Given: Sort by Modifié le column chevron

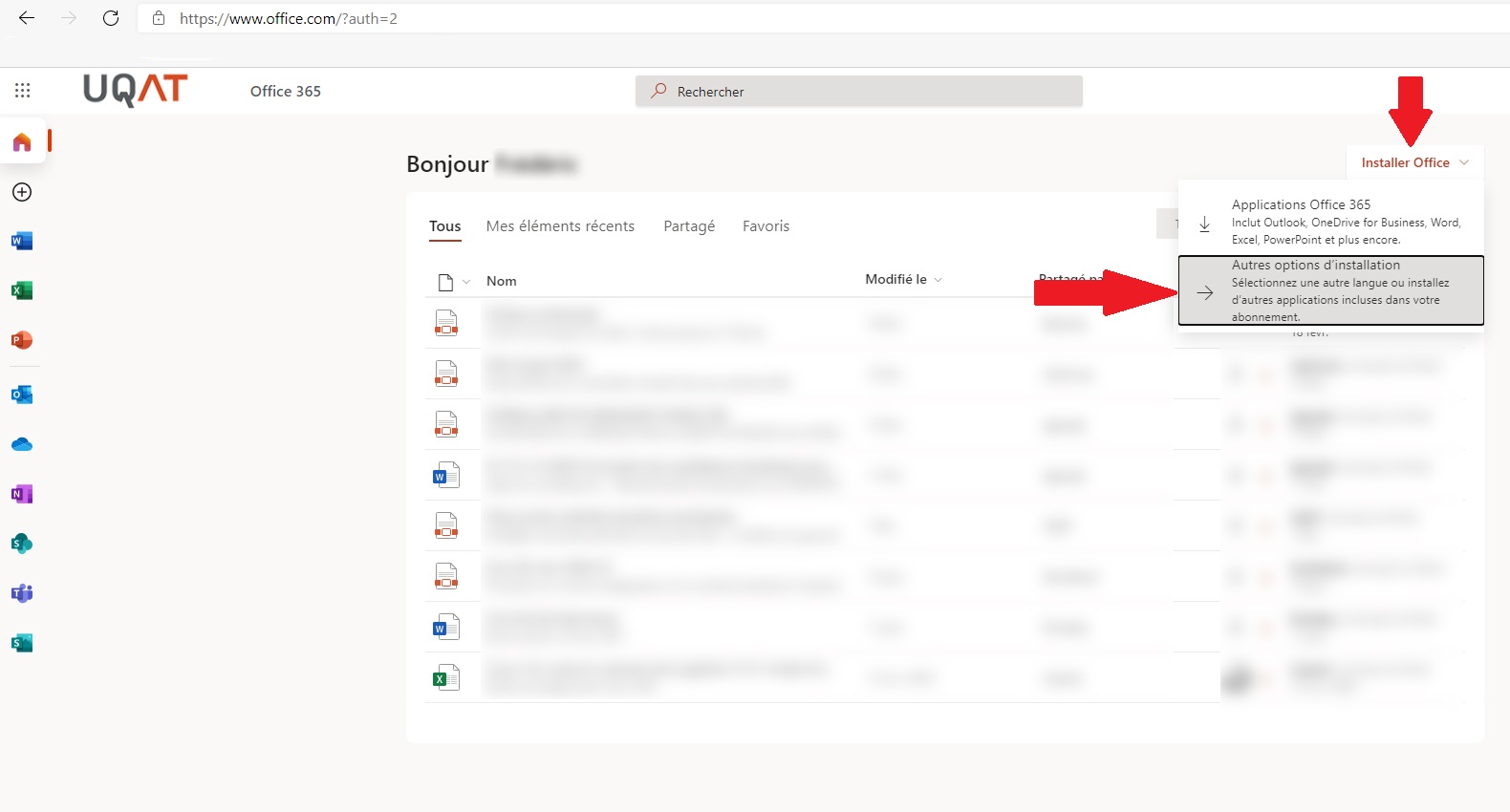Looking at the screenshot, I should coord(938,280).
